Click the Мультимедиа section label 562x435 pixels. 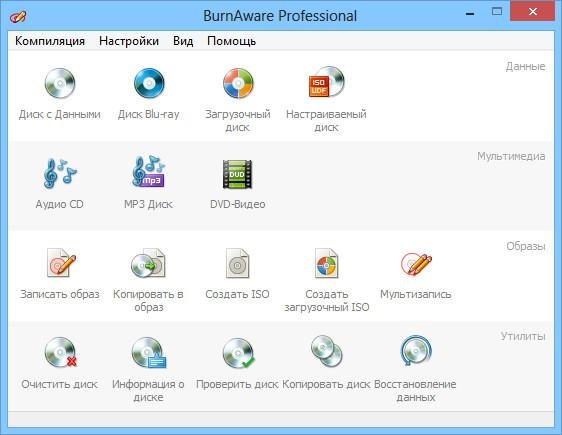tap(511, 156)
